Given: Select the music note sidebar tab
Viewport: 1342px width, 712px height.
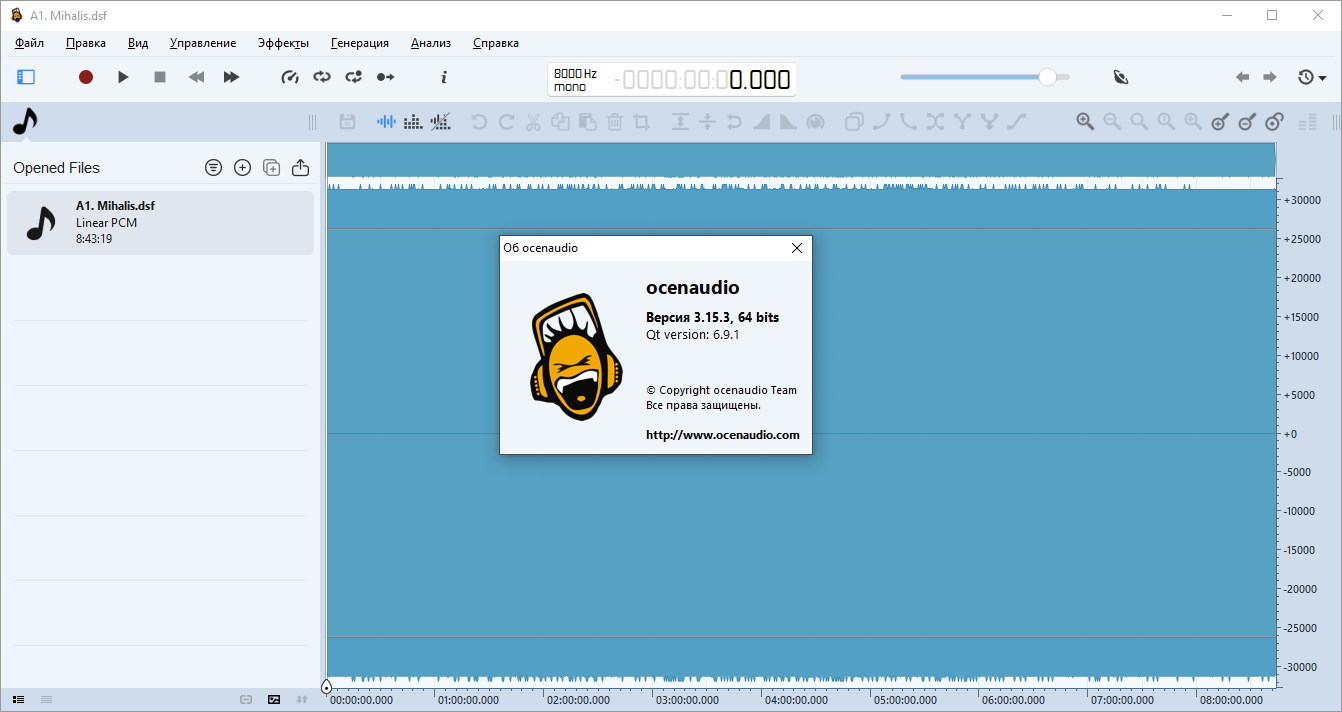Looking at the screenshot, I should (24, 122).
